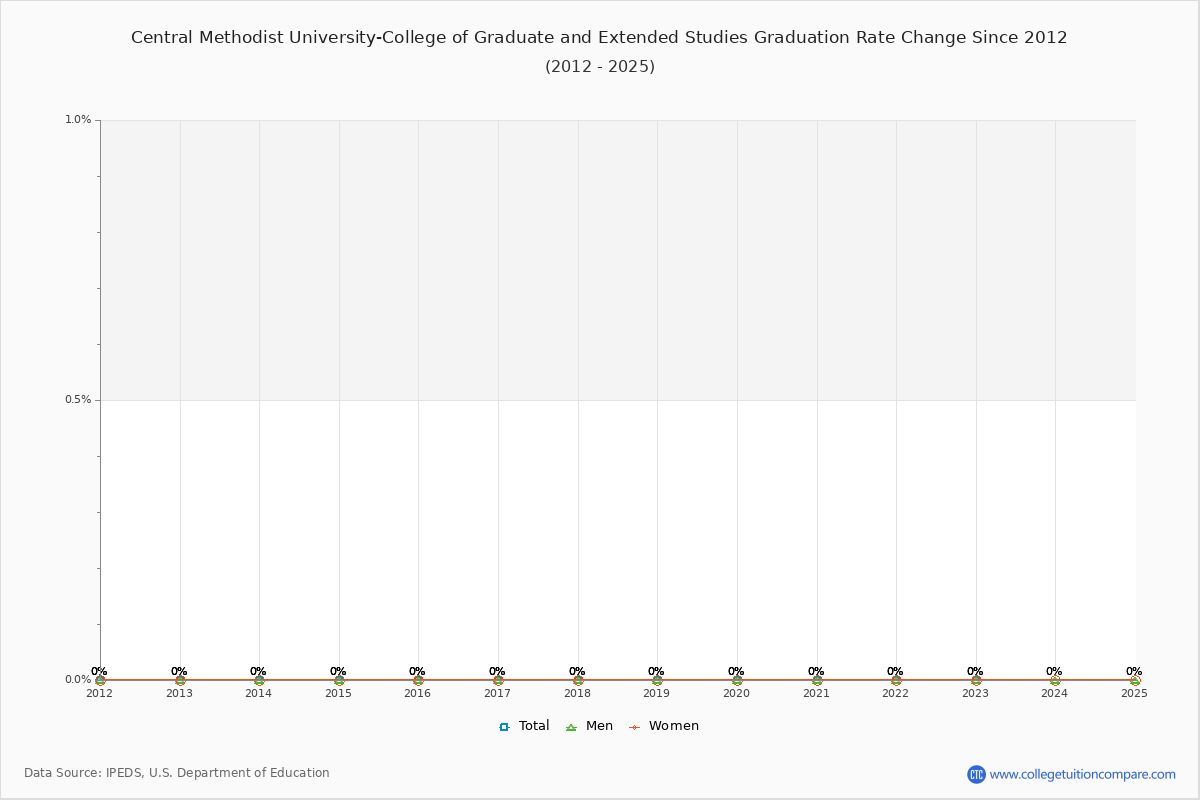The image size is (1200, 800).
Task: Click the Women legend line marker icon
Action: pos(634,727)
